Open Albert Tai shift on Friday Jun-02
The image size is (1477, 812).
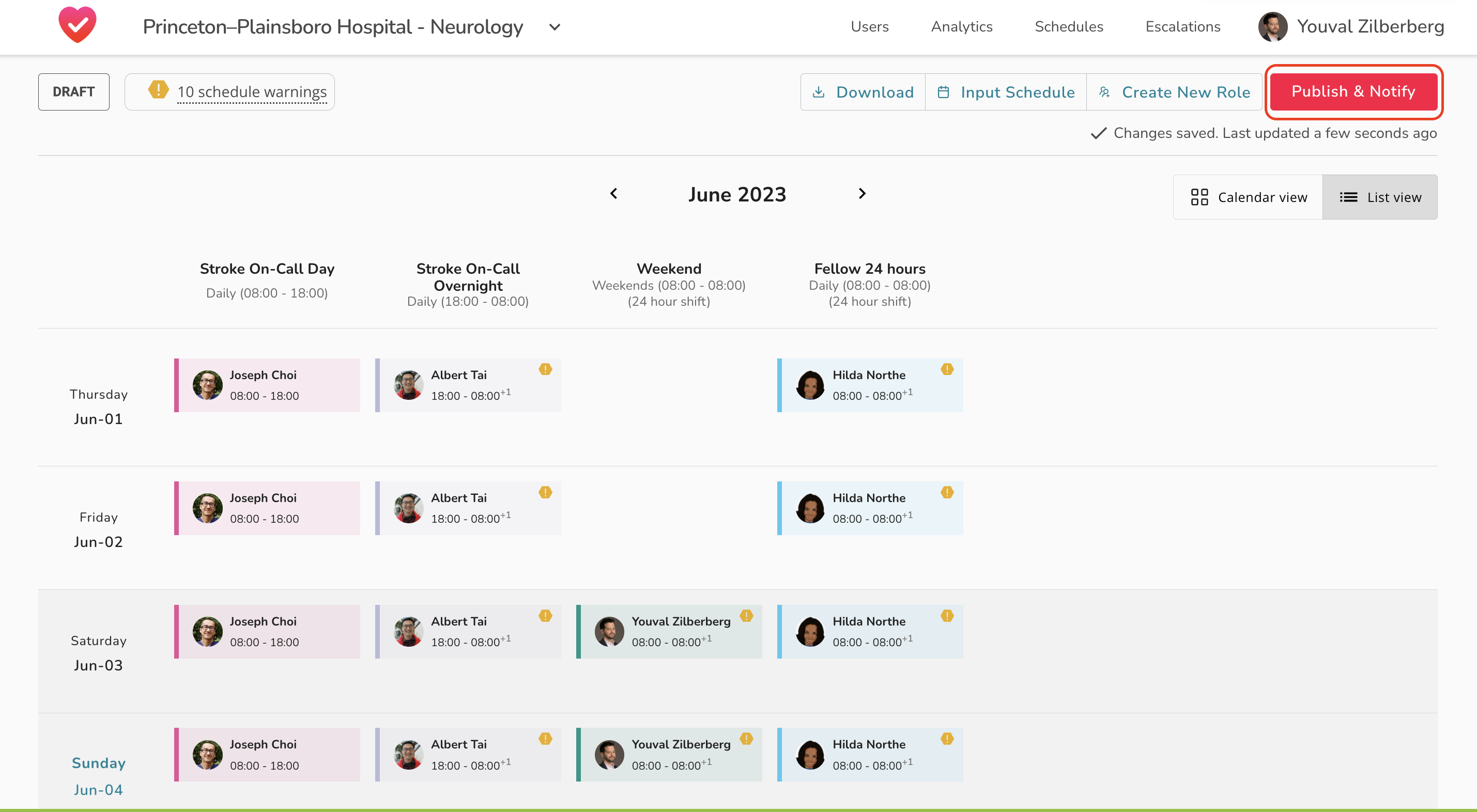pyautogui.click(x=468, y=508)
